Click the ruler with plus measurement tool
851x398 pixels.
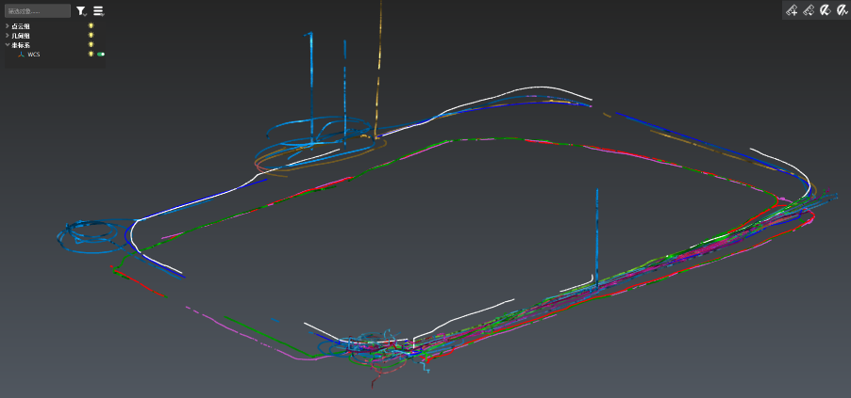792,10
